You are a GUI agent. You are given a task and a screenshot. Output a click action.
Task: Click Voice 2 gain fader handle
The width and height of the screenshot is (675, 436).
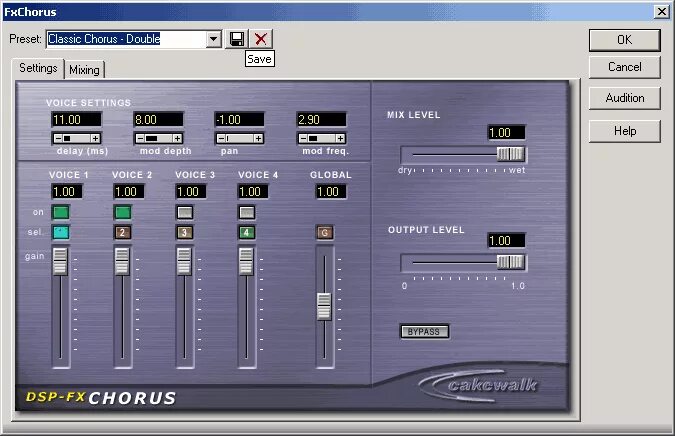click(x=122, y=261)
